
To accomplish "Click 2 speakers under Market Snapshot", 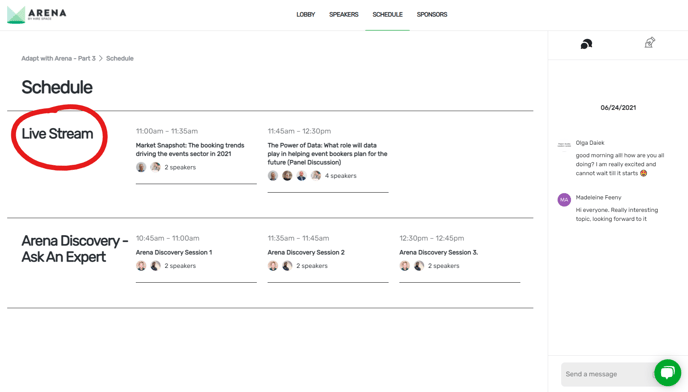I will [x=180, y=167].
